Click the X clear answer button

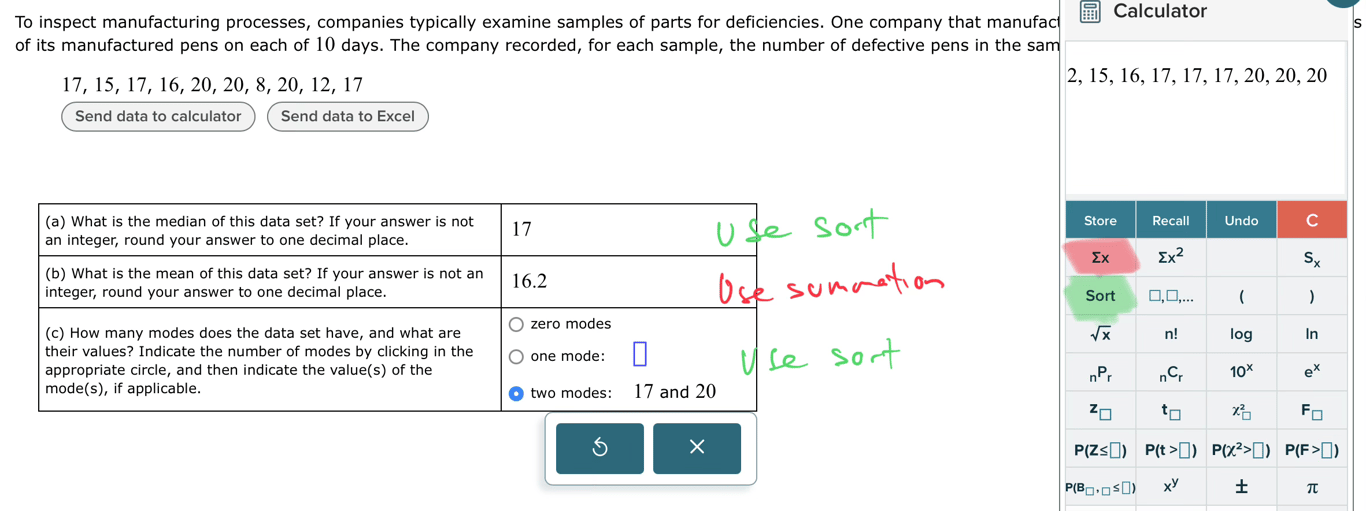(697, 448)
